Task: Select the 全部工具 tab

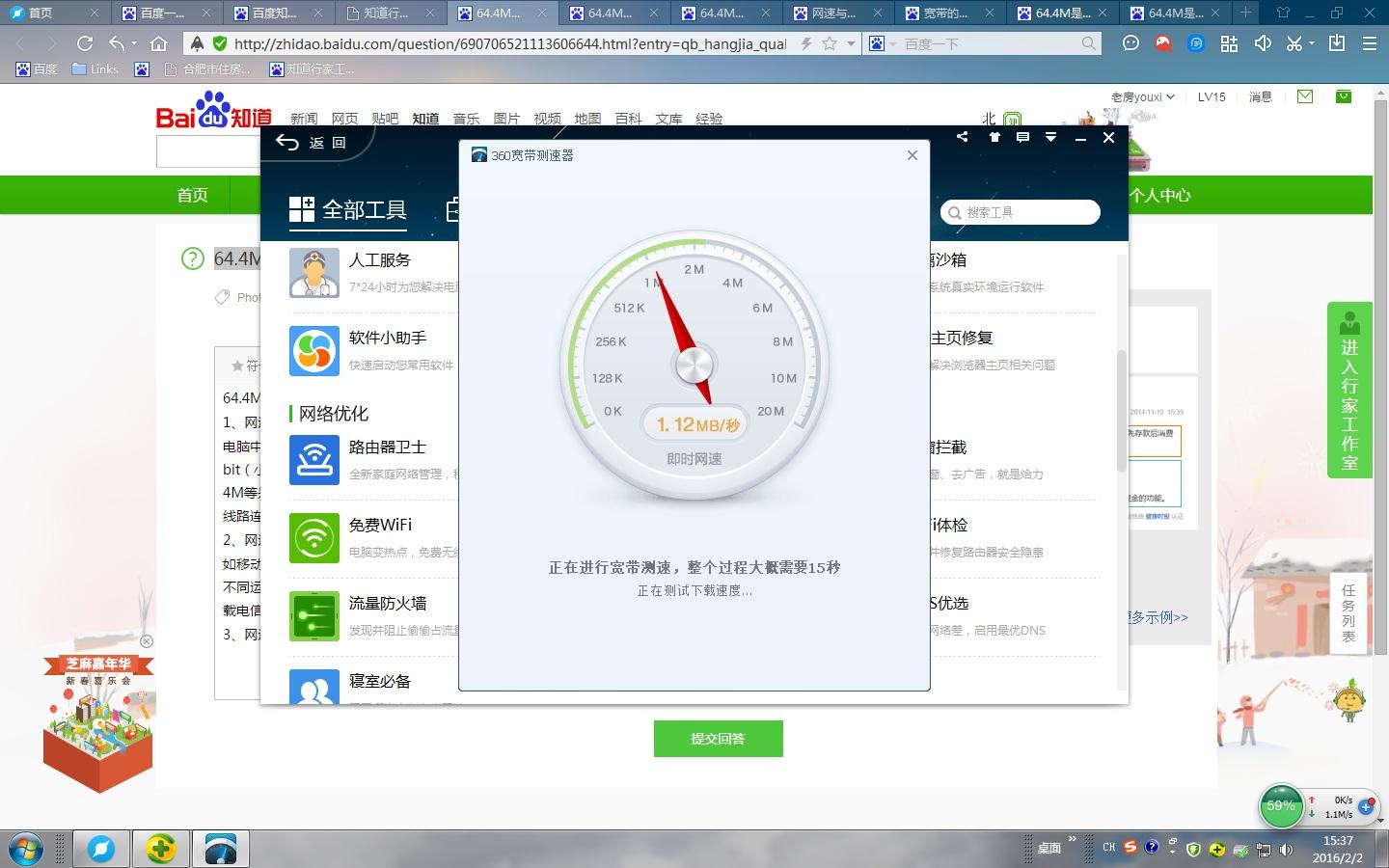Action: coord(348,209)
